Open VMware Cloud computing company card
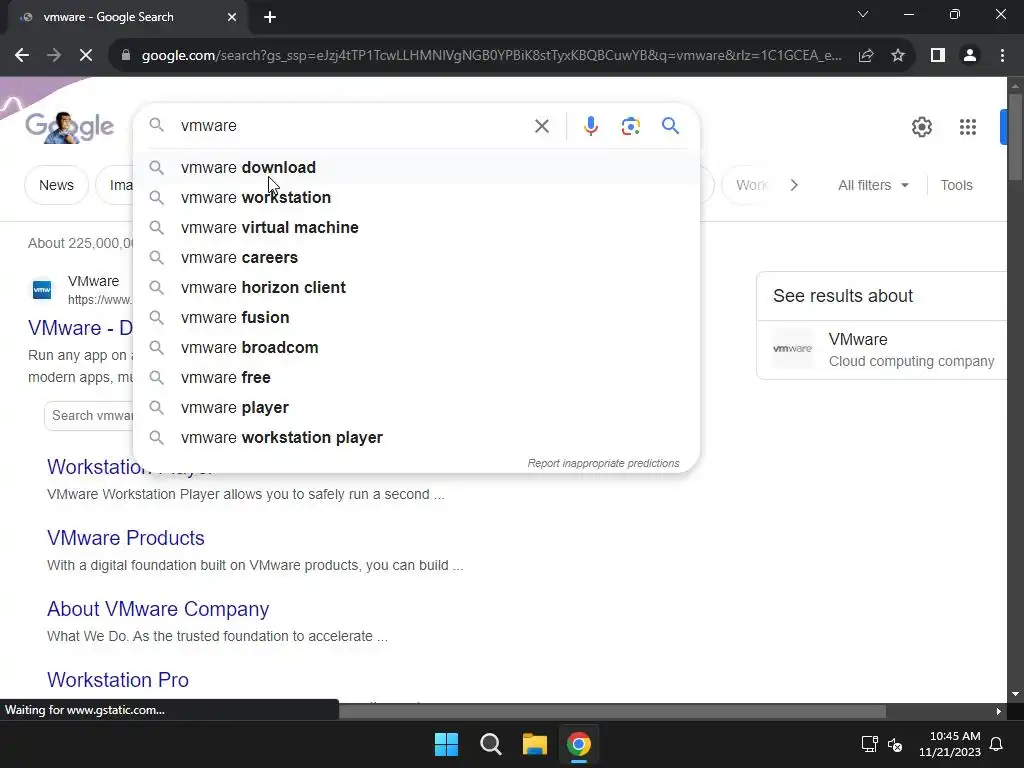The height and width of the screenshot is (768, 1024). (883, 349)
